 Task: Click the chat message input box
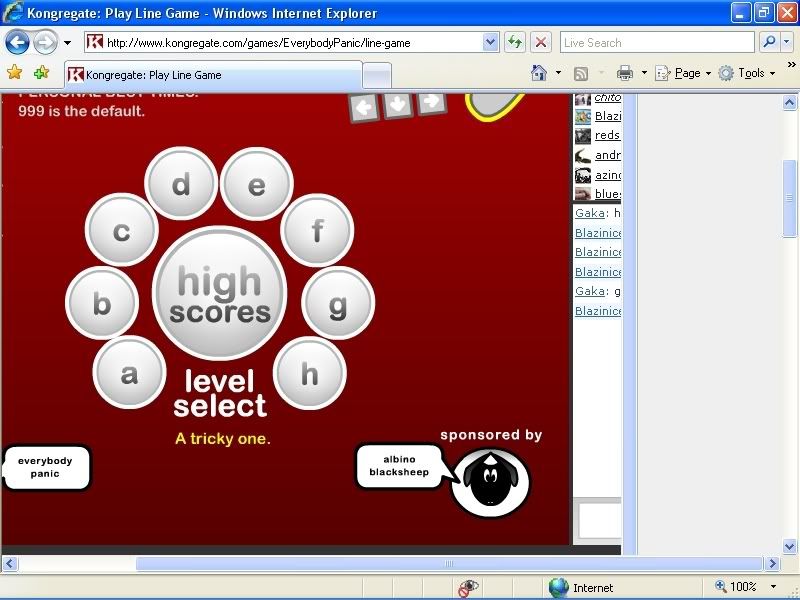coord(600,520)
